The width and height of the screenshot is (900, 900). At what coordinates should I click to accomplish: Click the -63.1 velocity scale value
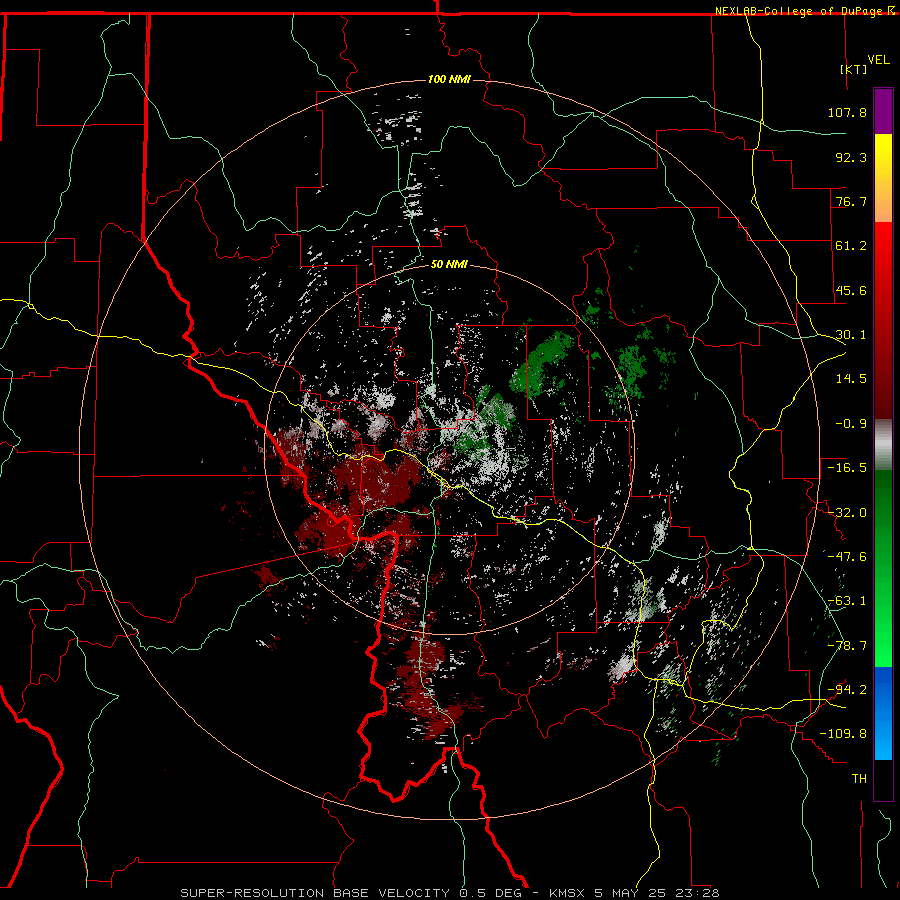847,601
